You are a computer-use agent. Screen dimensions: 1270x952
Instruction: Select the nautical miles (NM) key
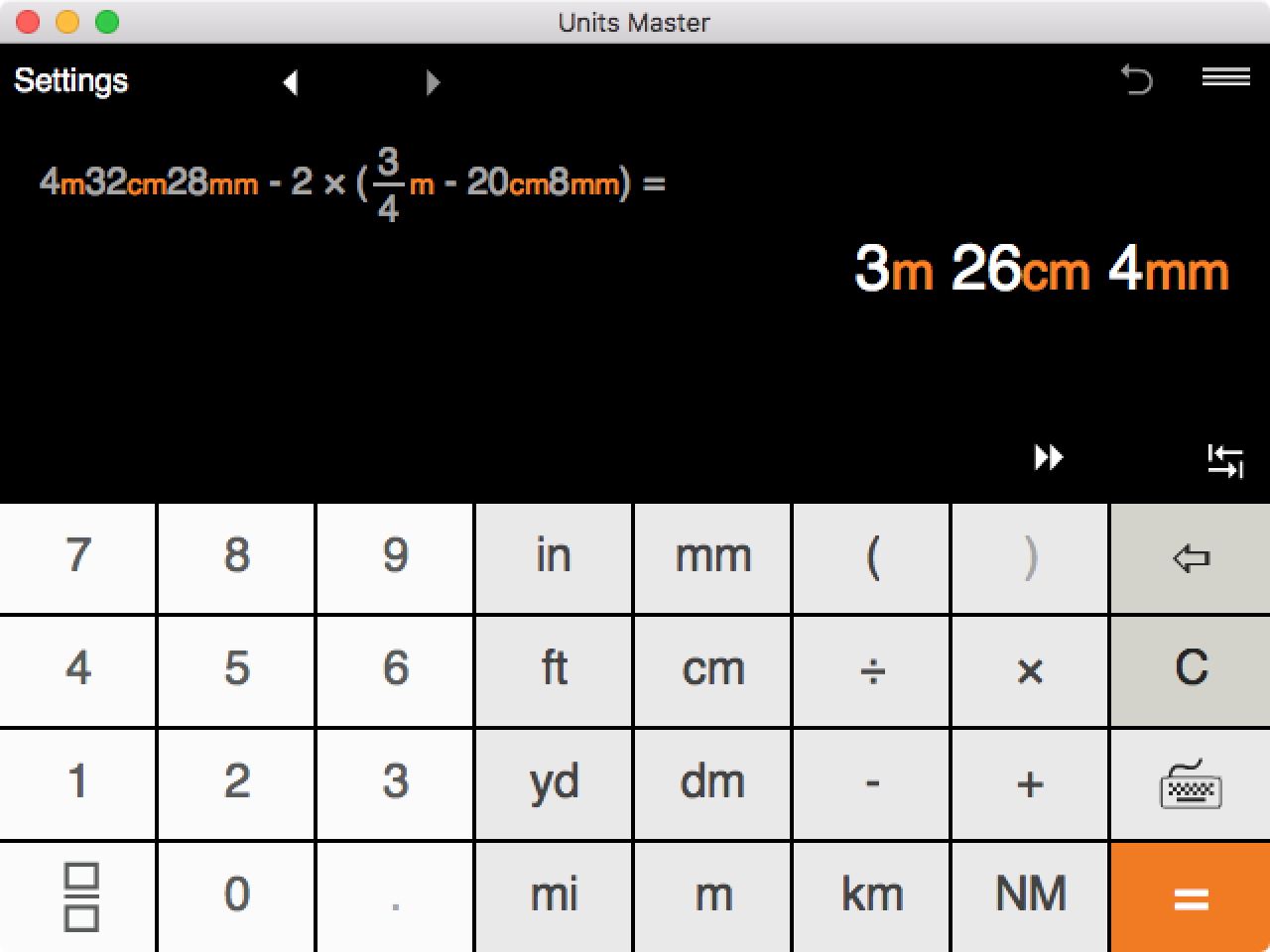pyautogui.click(x=1030, y=897)
